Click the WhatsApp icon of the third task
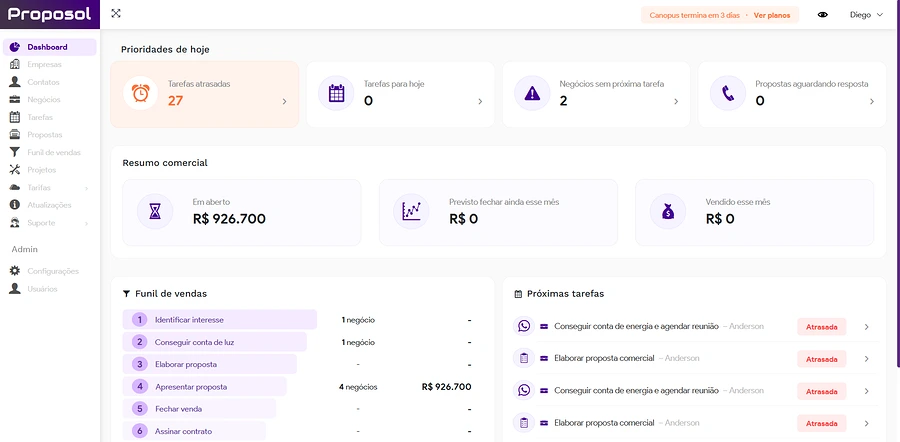Screen dimensions: 900x442 click(523, 390)
